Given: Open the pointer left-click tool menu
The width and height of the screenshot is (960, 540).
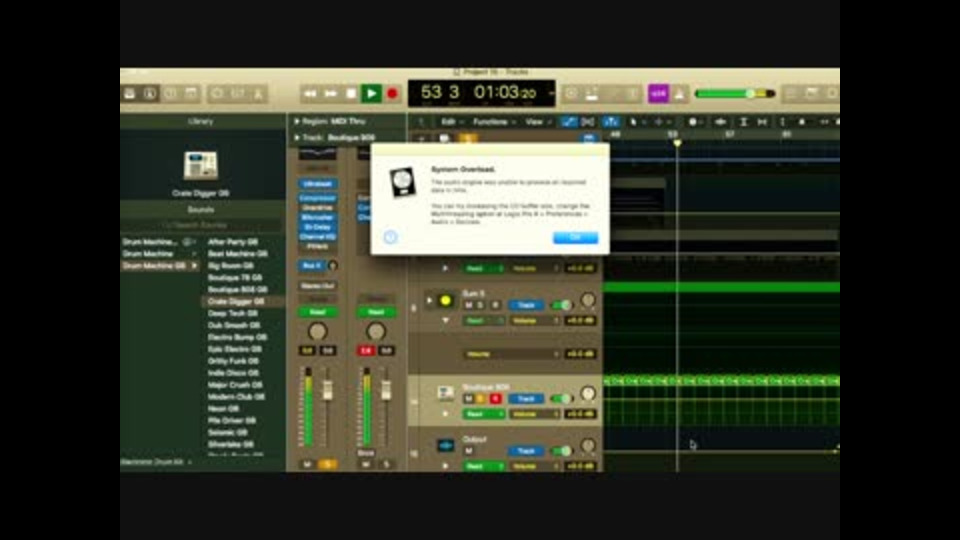Looking at the screenshot, I should coord(637,122).
